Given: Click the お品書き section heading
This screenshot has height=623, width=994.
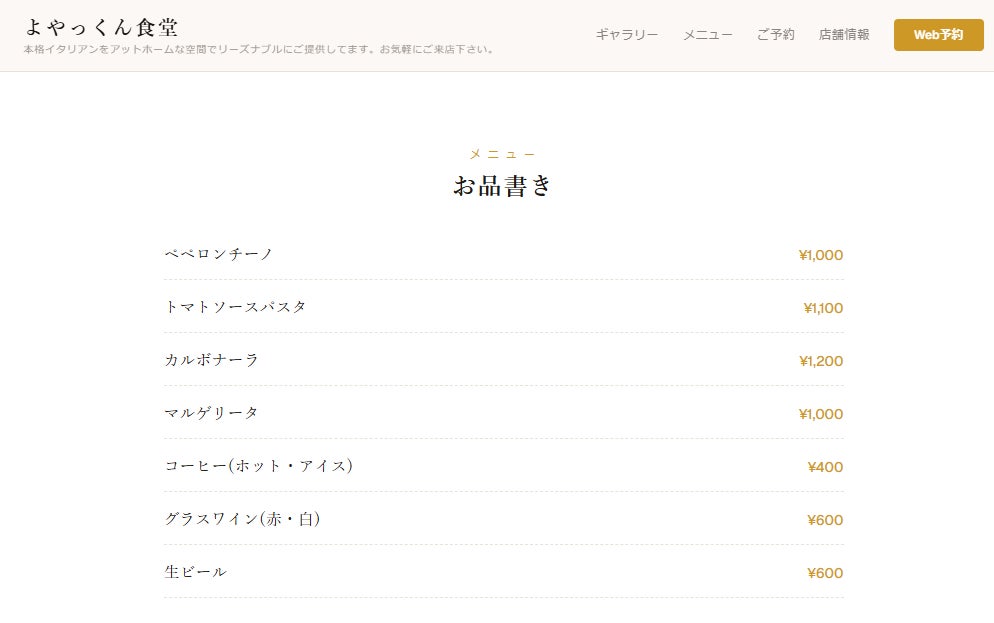Looking at the screenshot, I should click(503, 186).
